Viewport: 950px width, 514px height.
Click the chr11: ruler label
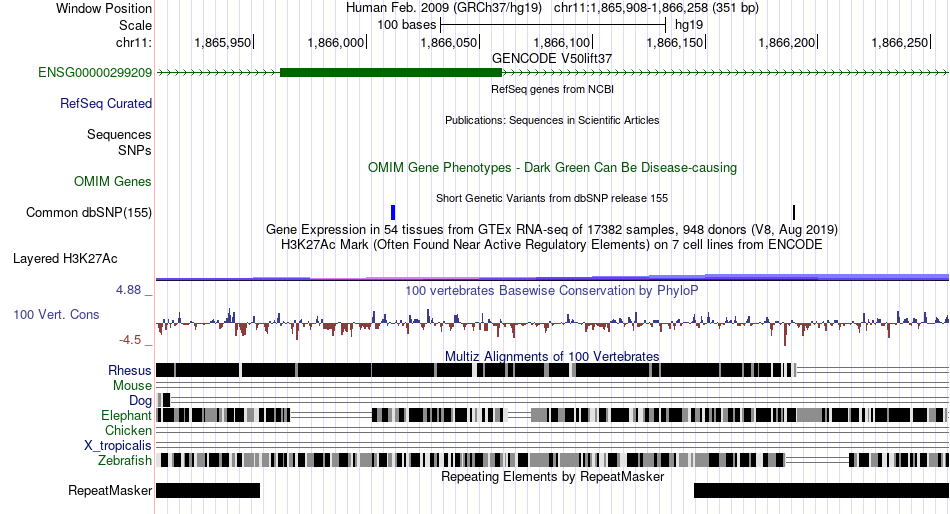[134, 42]
